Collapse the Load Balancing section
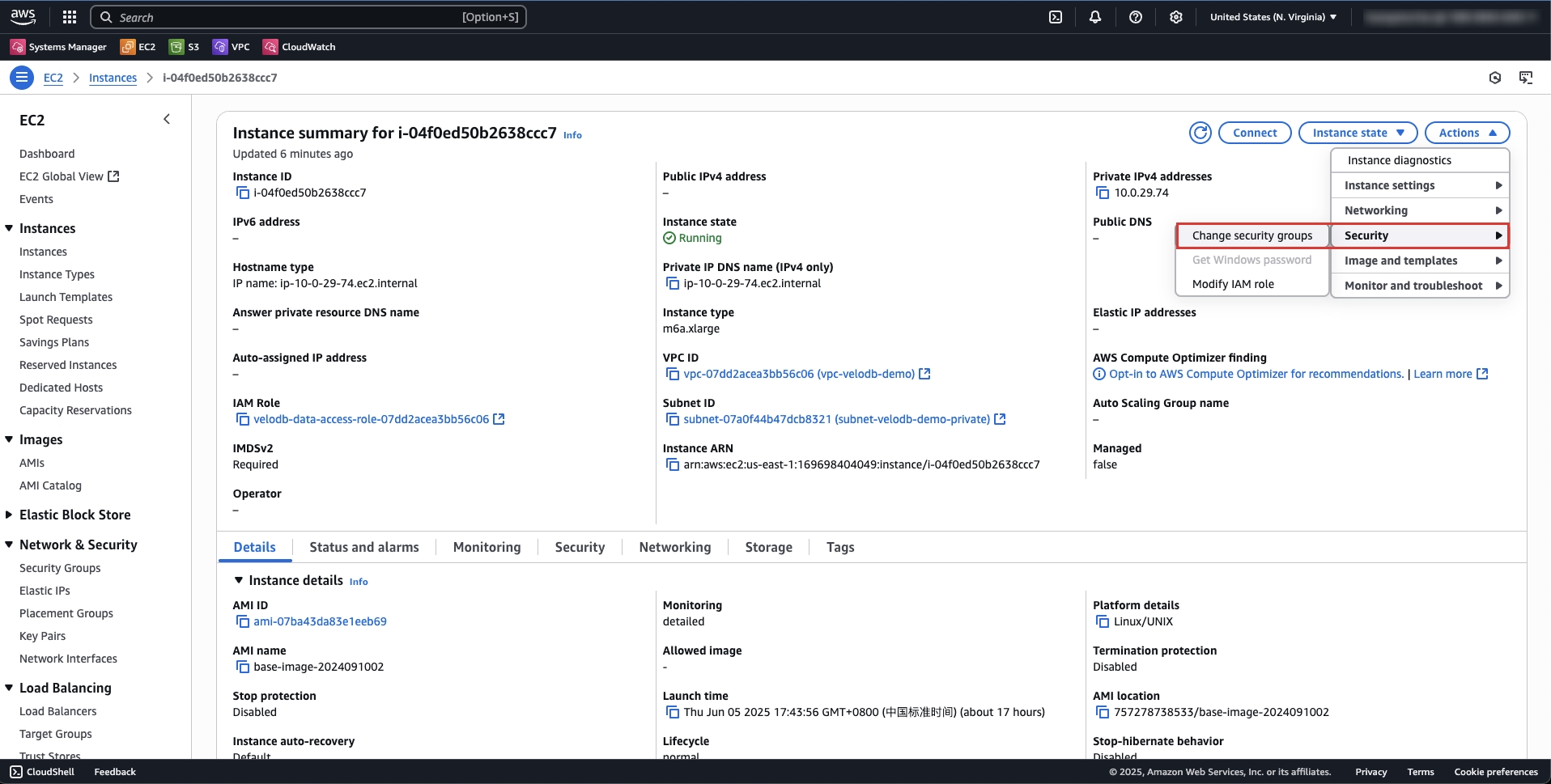The width and height of the screenshot is (1551, 784). click(x=10, y=688)
